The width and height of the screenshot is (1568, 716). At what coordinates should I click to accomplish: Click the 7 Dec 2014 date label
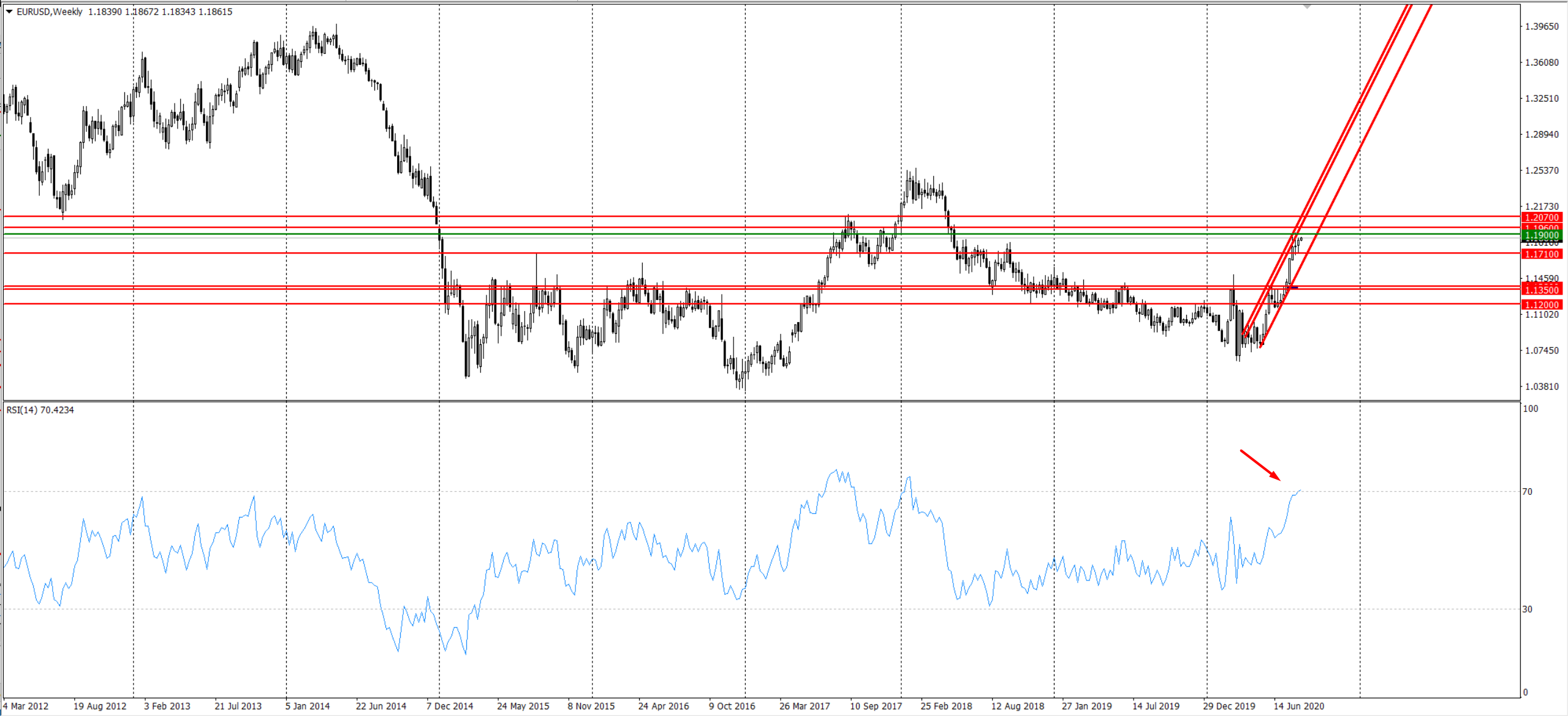pos(450,706)
